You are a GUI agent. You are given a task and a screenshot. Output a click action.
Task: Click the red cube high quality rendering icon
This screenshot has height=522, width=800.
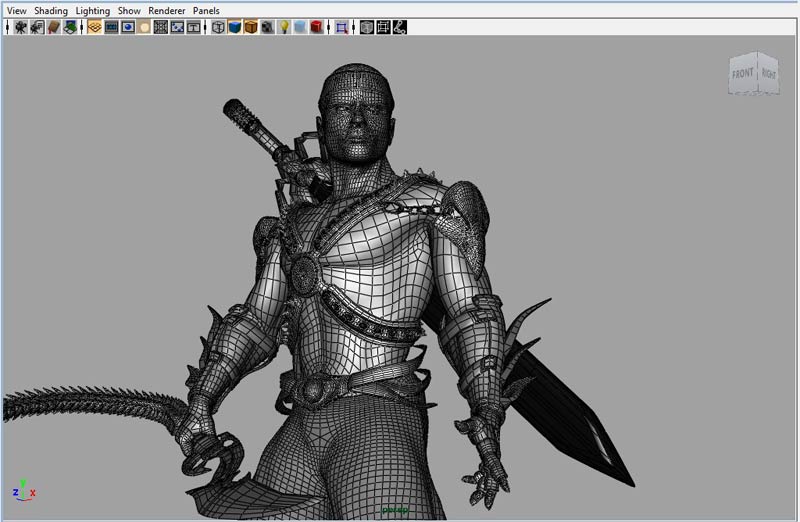coord(316,27)
